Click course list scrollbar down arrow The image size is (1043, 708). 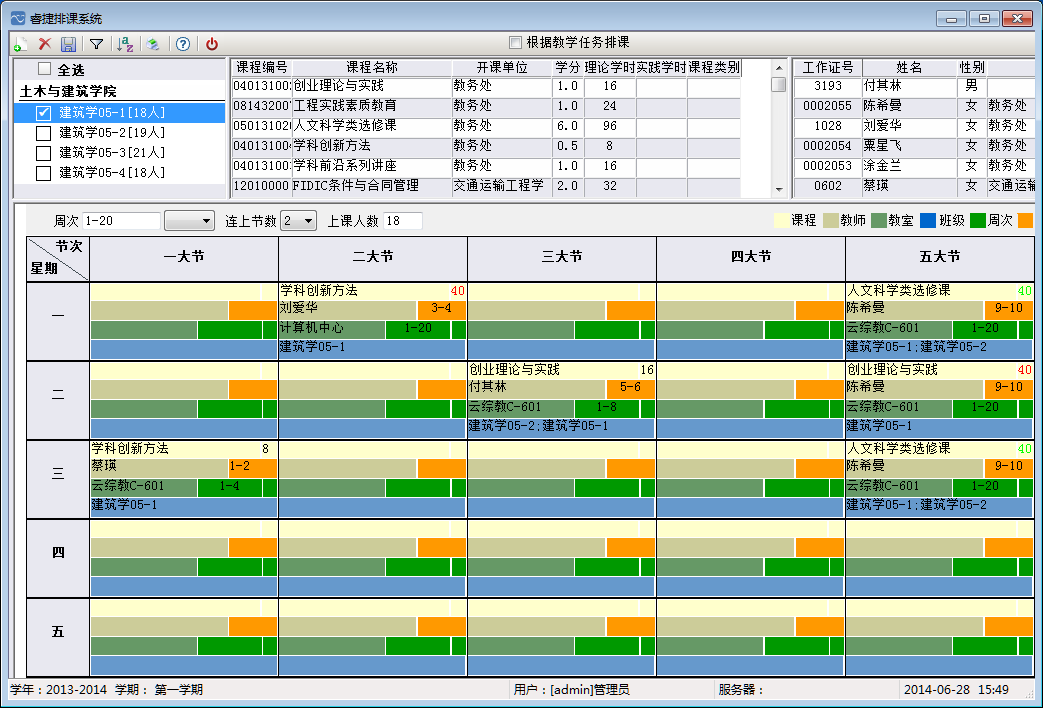tap(778, 189)
